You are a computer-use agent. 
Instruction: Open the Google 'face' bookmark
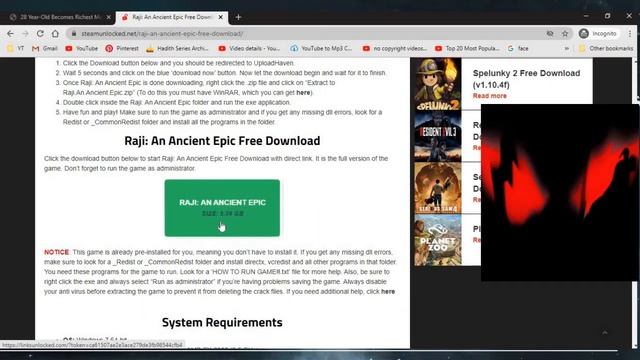518,48
